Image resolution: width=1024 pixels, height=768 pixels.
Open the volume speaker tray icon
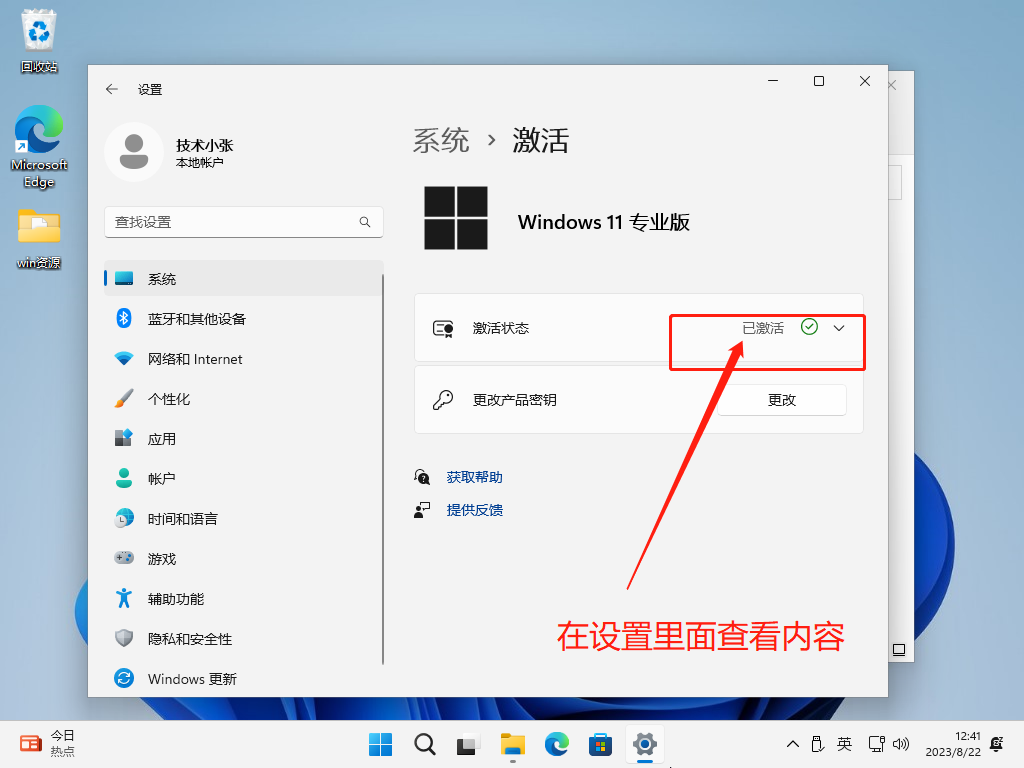pos(901,744)
